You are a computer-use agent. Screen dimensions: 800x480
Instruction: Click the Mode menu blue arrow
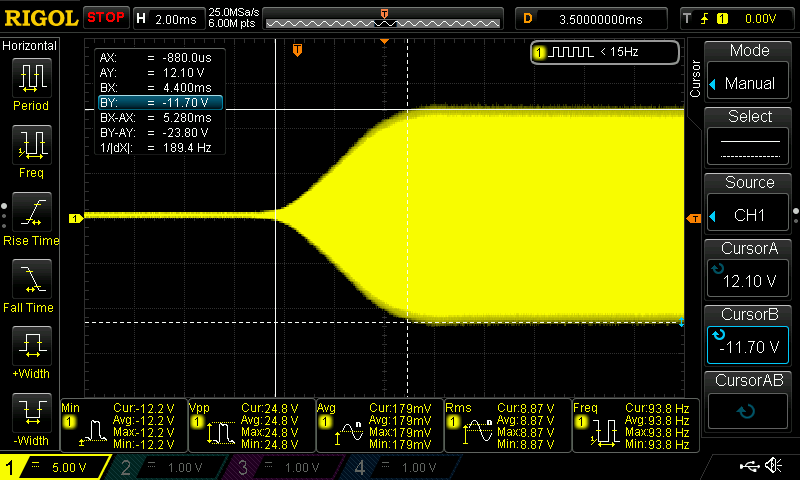[x=713, y=84]
